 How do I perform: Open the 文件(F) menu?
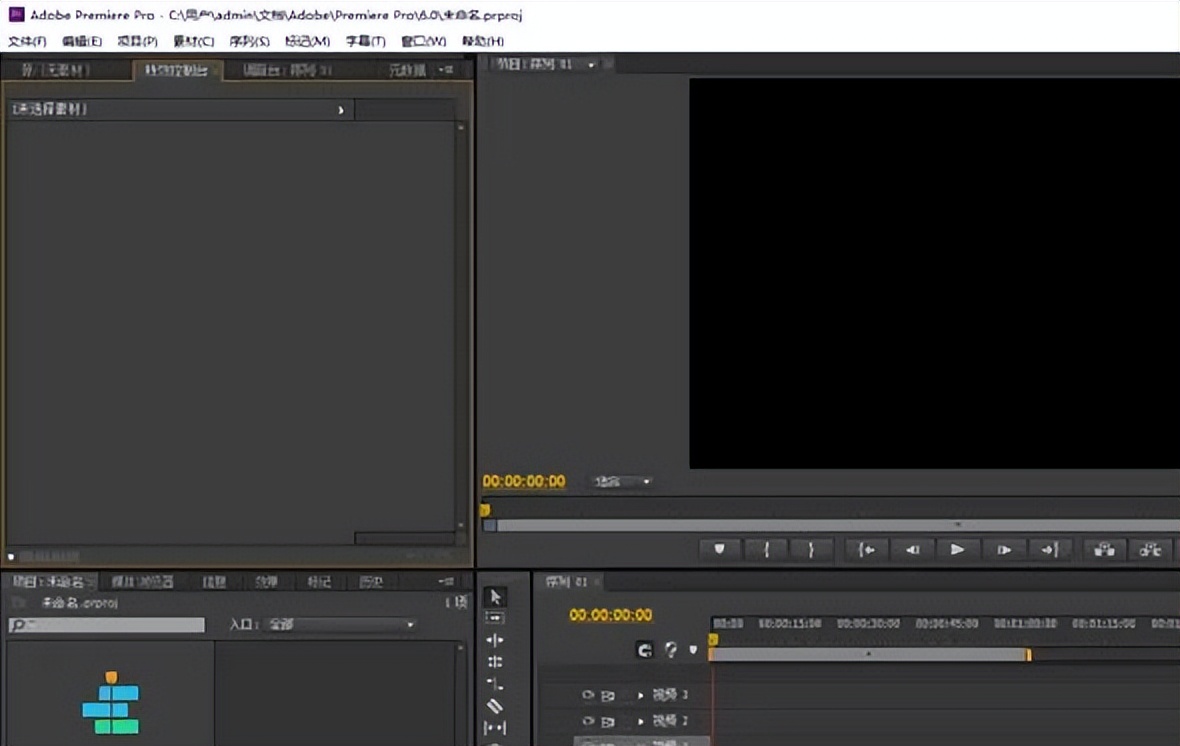pyautogui.click(x=27, y=41)
